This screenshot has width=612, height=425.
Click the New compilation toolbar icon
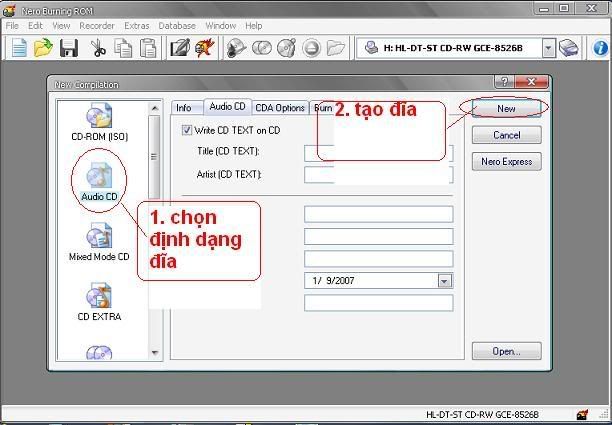19,48
